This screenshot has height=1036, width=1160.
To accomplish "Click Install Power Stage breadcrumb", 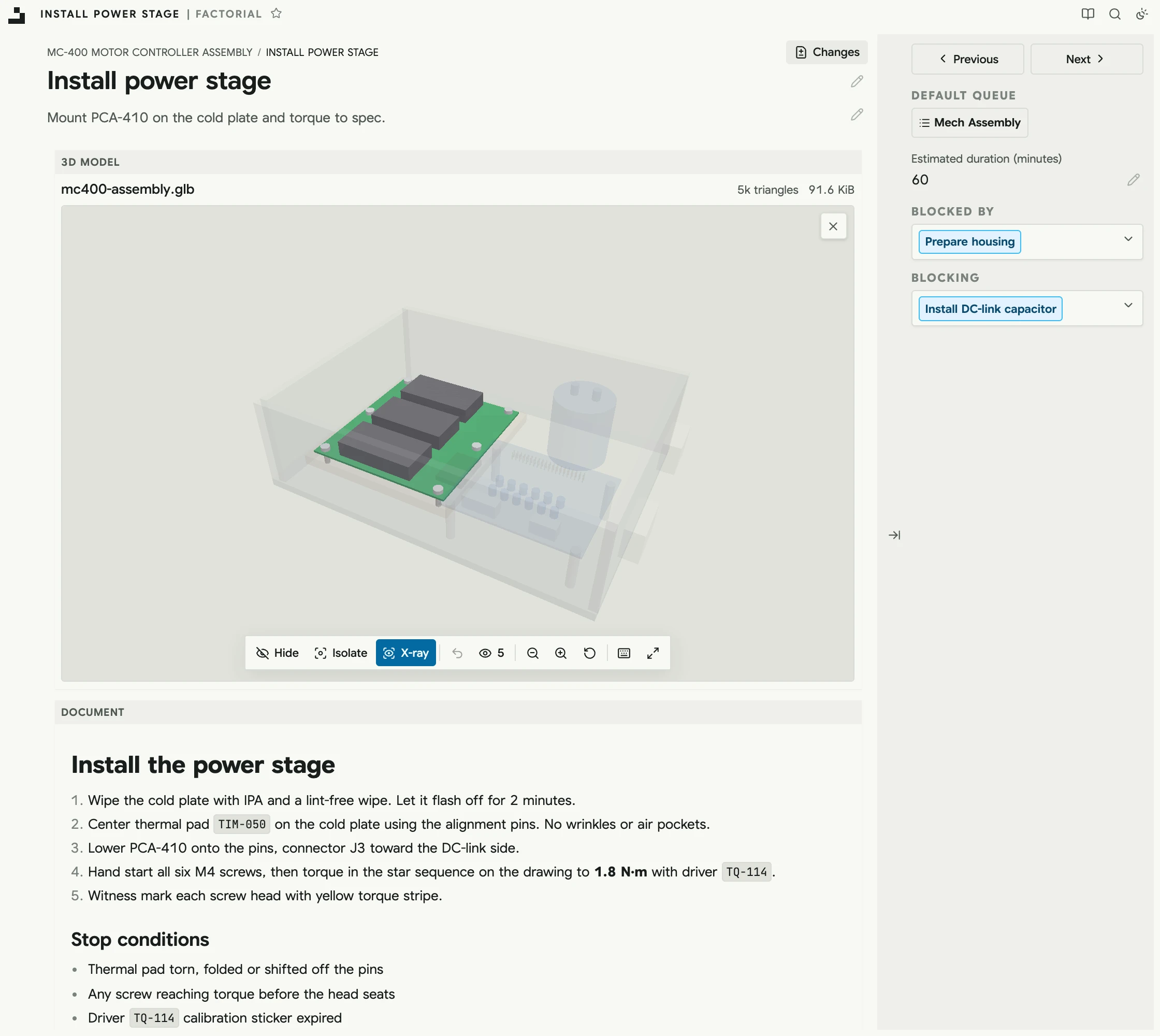I will coord(322,52).
